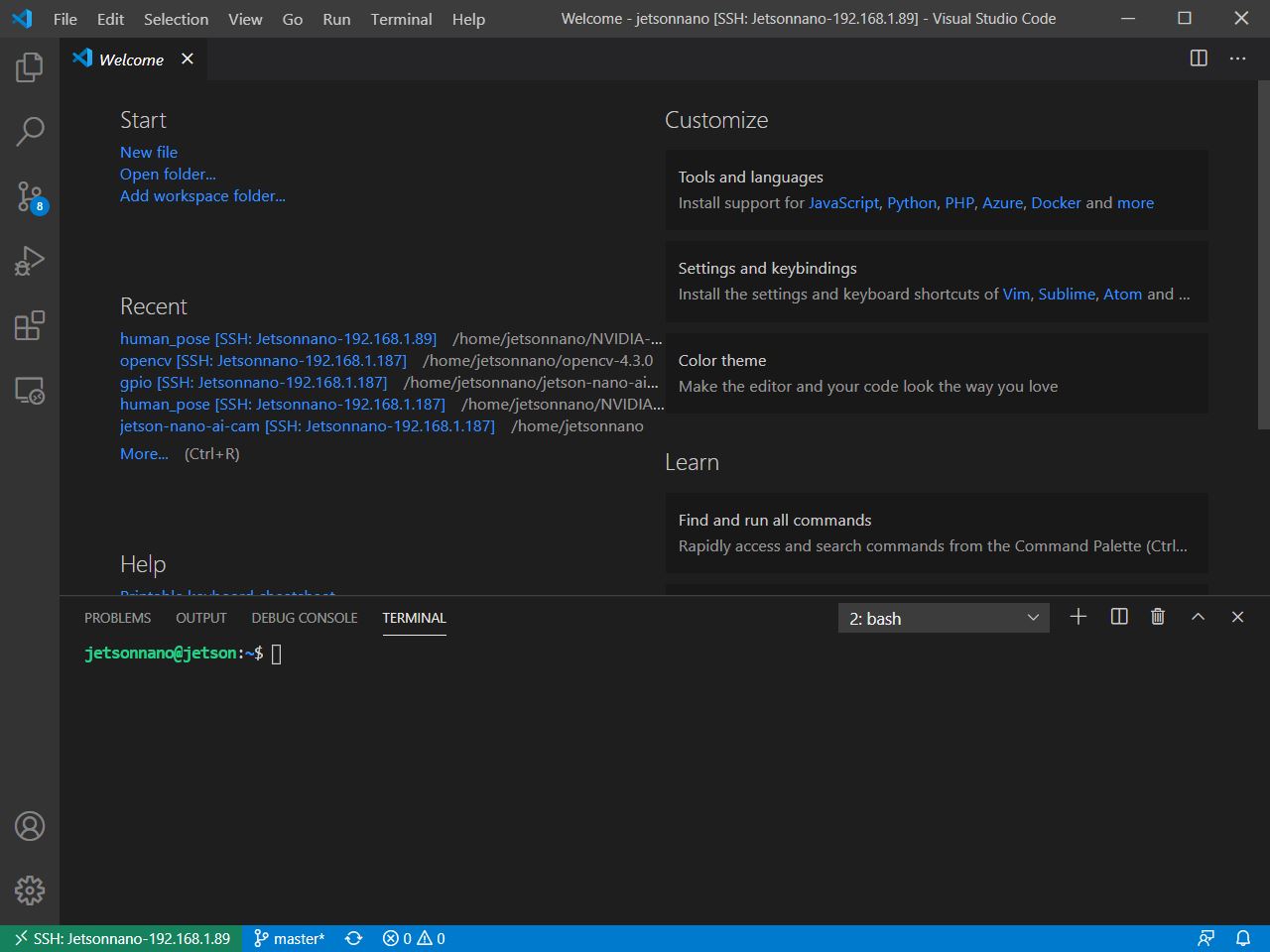
Task: Click the More... recent link
Action: click(144, 453)
